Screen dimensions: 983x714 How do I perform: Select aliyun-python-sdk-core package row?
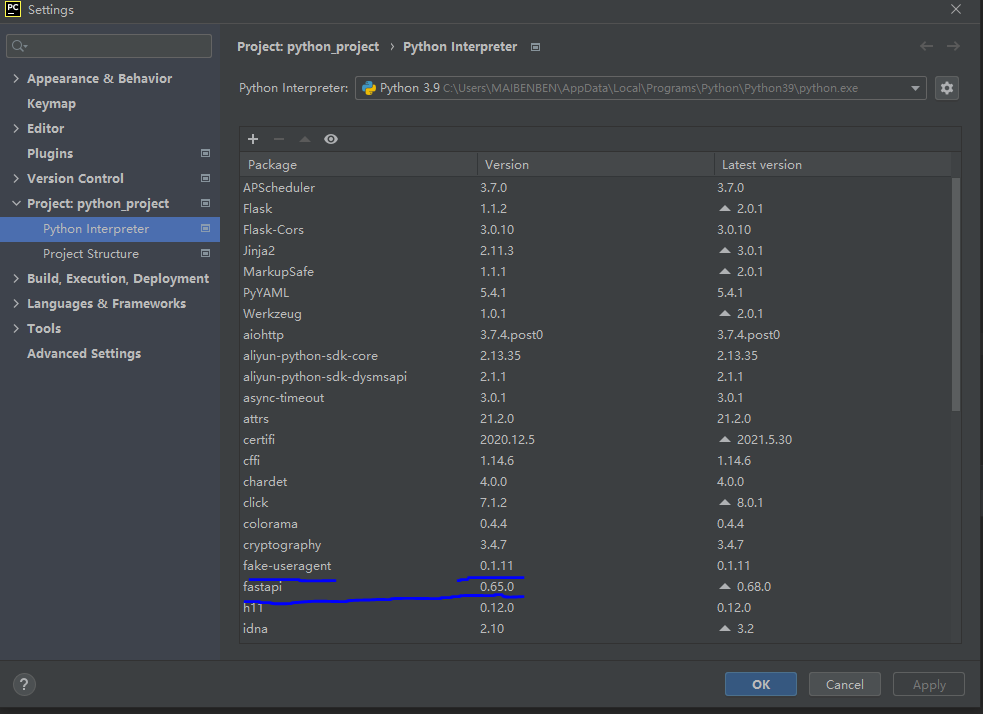pos(596,355)
